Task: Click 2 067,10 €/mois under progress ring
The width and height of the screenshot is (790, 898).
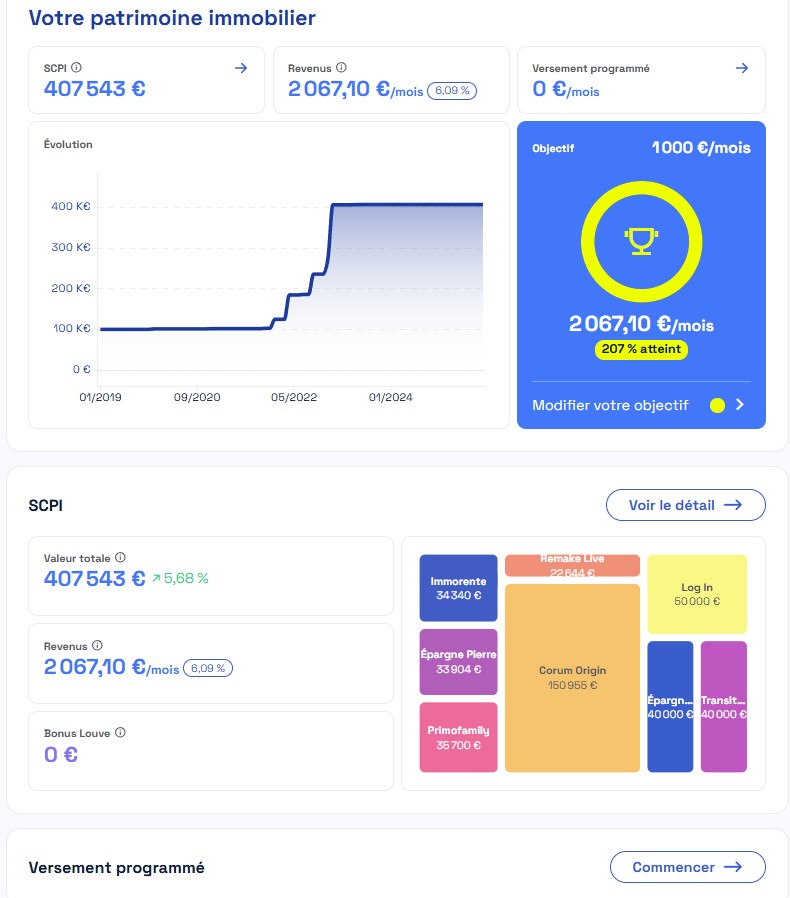Action: pyautogui.click(x=641, y=324)
